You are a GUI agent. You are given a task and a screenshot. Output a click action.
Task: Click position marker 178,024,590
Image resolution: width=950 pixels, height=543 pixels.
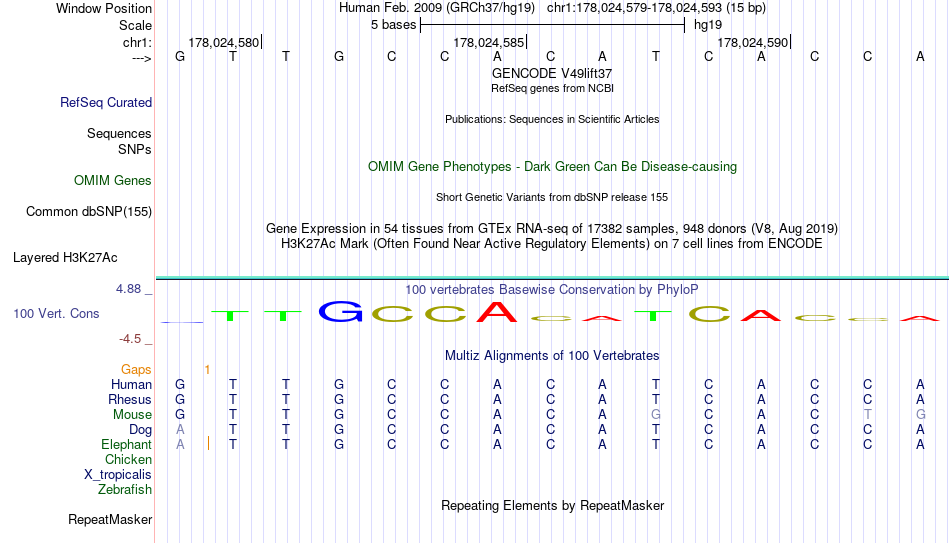[754, 42]
